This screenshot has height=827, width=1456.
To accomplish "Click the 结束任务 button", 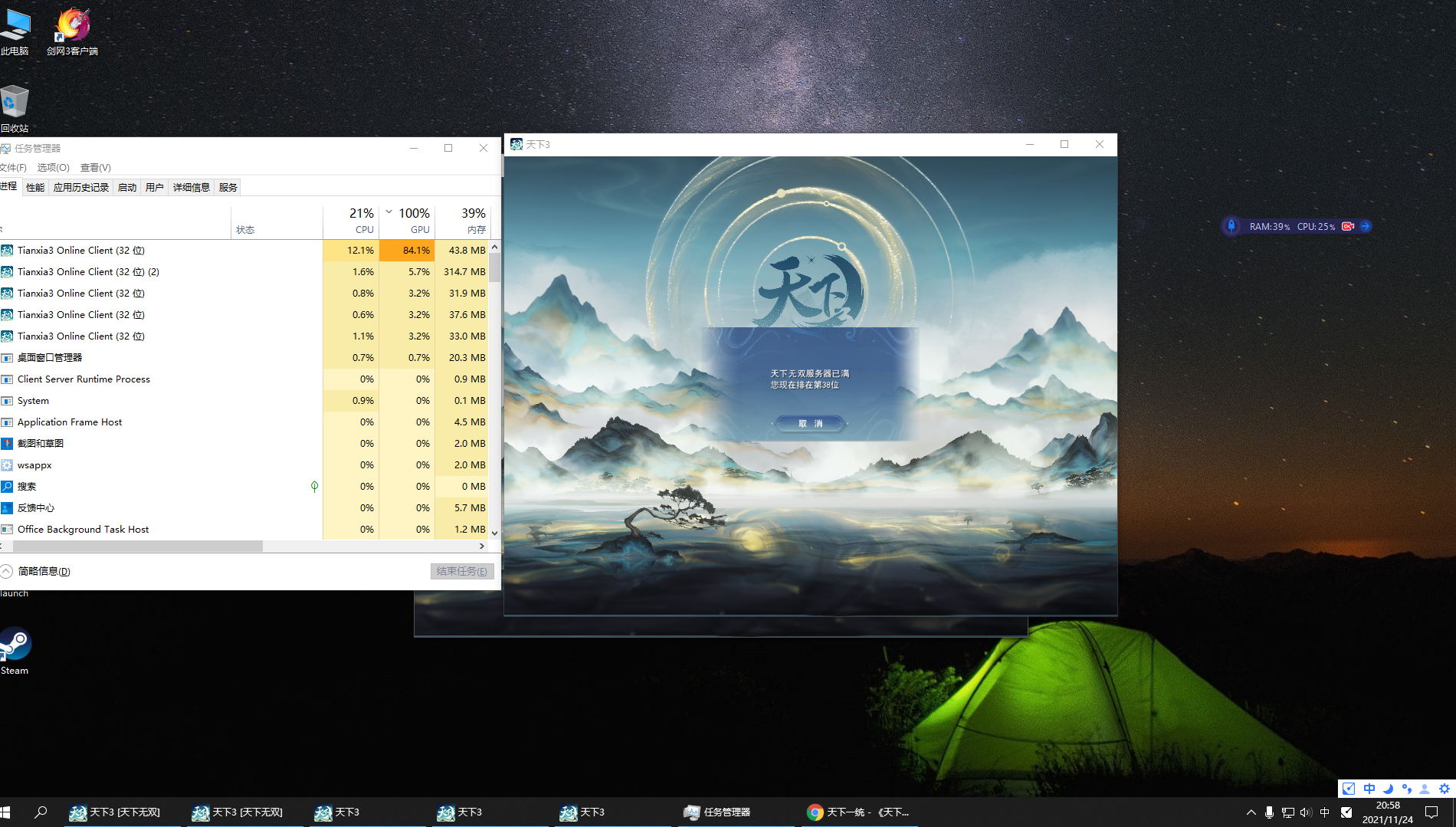I will click(x=462, y=571).
